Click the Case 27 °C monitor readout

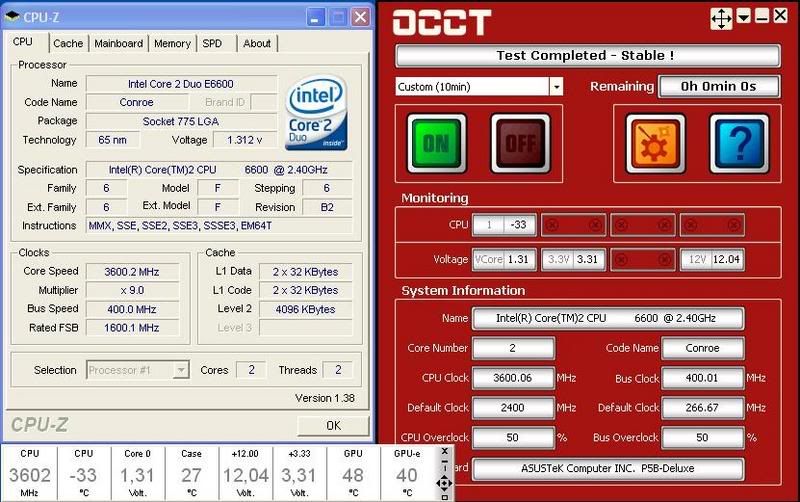coord(191,473)
